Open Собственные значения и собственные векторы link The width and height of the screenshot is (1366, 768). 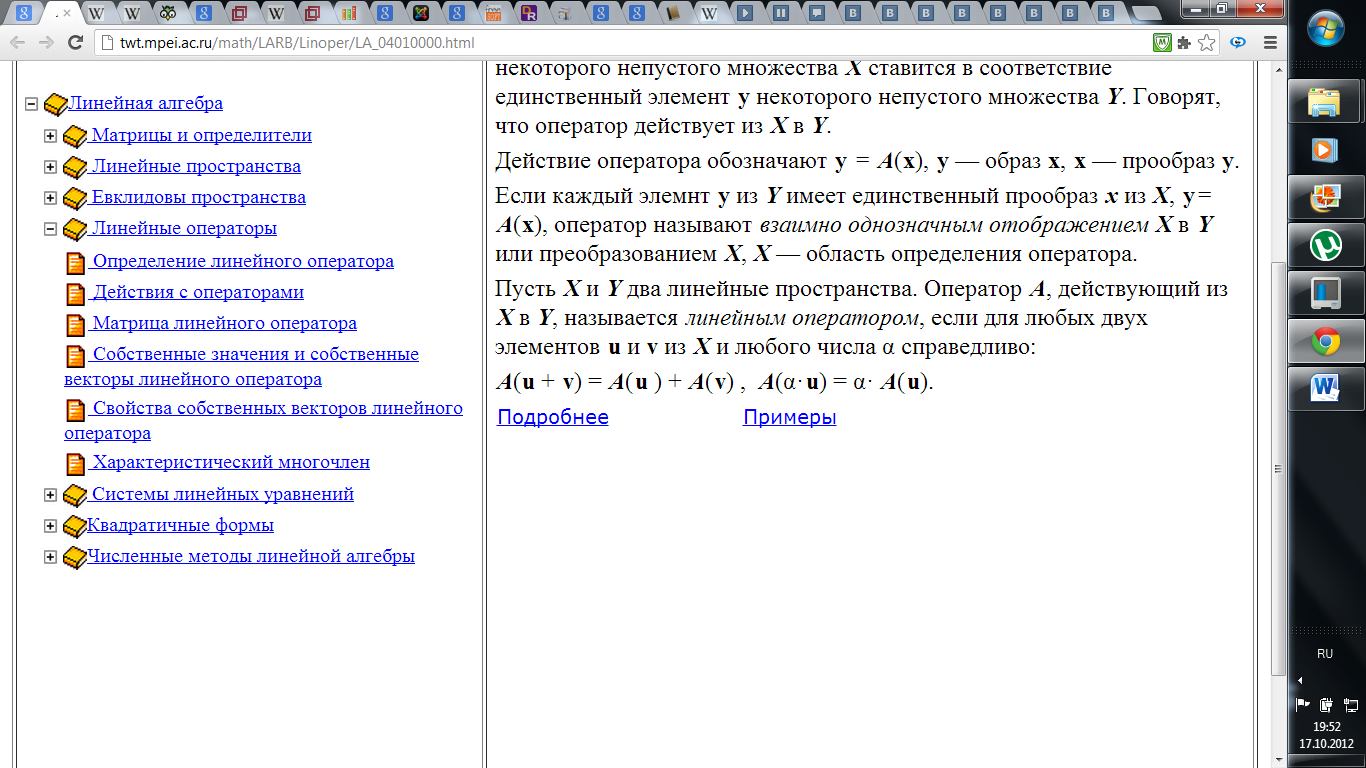242,367
